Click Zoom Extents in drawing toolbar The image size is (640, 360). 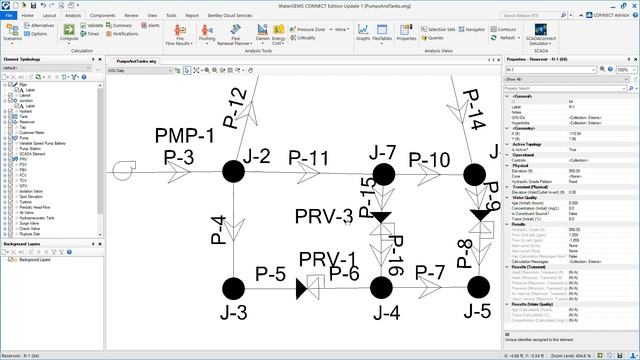[196, 71]
